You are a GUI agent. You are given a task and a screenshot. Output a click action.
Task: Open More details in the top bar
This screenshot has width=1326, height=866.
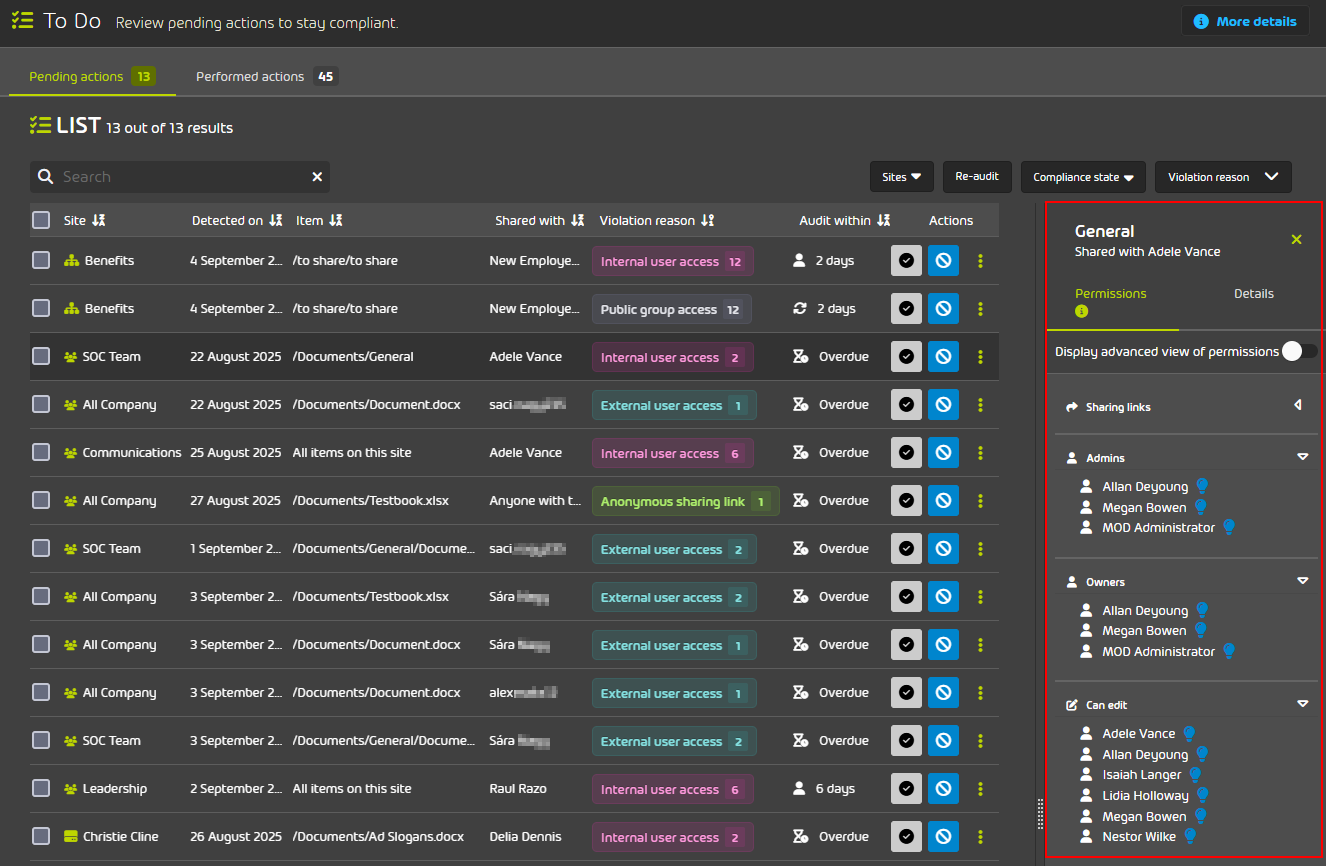1245,20
